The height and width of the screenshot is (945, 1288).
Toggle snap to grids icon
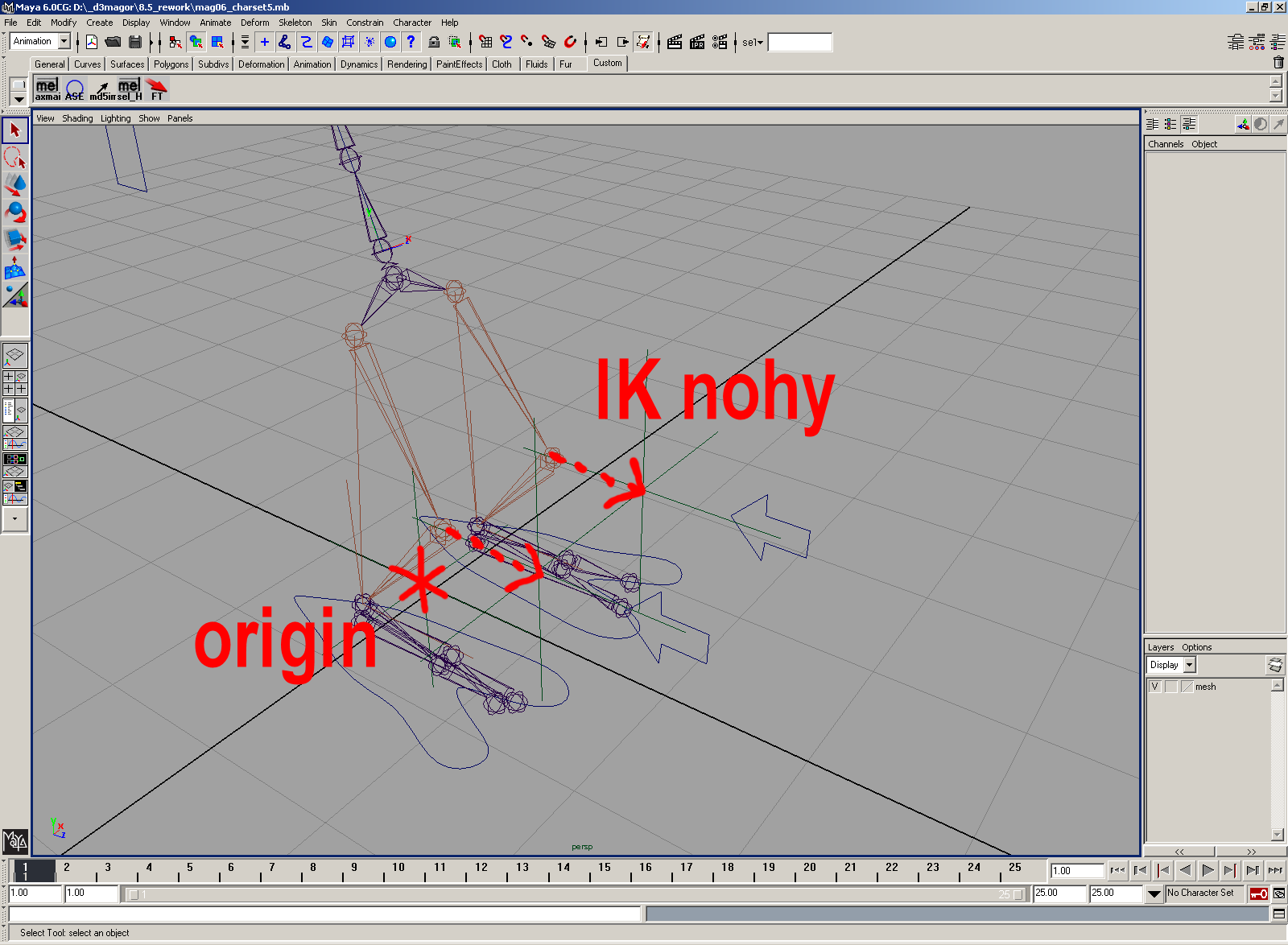point(485,42)
